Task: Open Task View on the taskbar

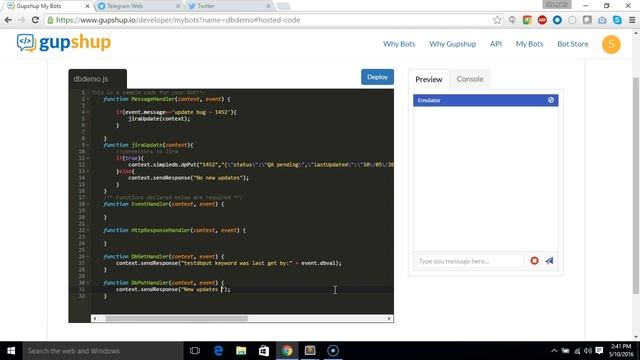Action: (195, 351)
